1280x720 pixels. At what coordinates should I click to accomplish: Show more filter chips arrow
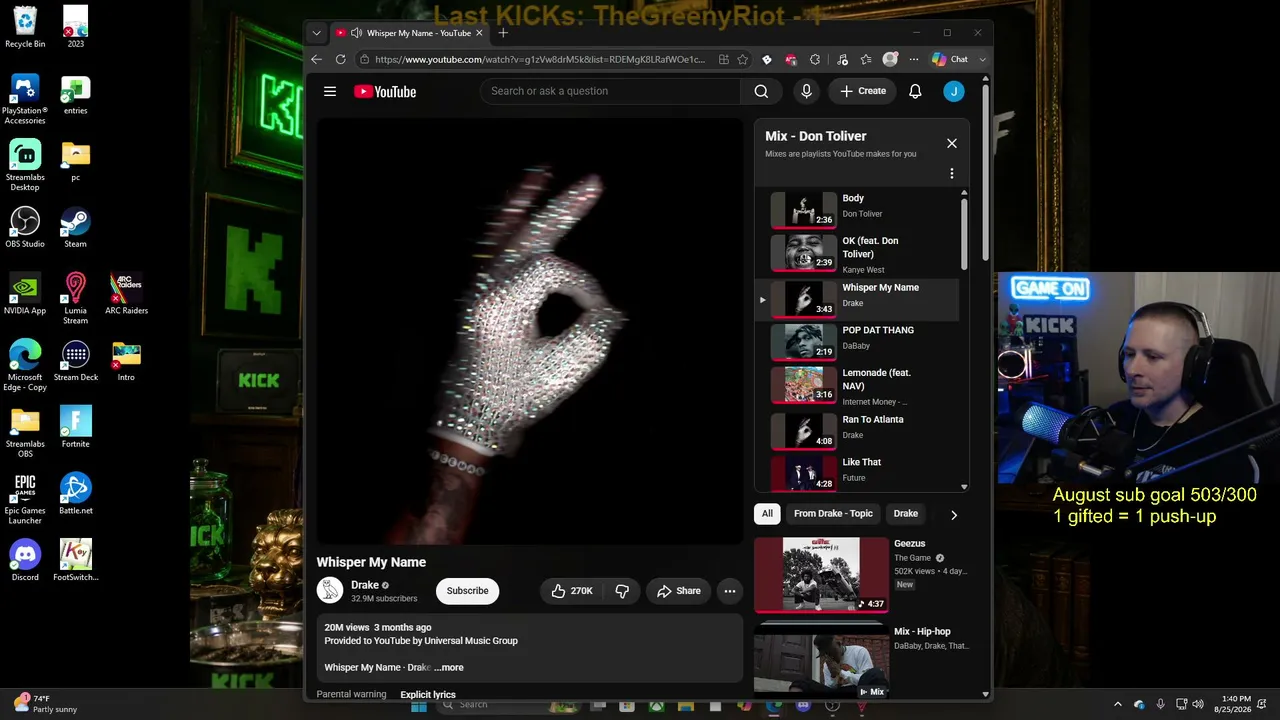[x=954, y=515]
